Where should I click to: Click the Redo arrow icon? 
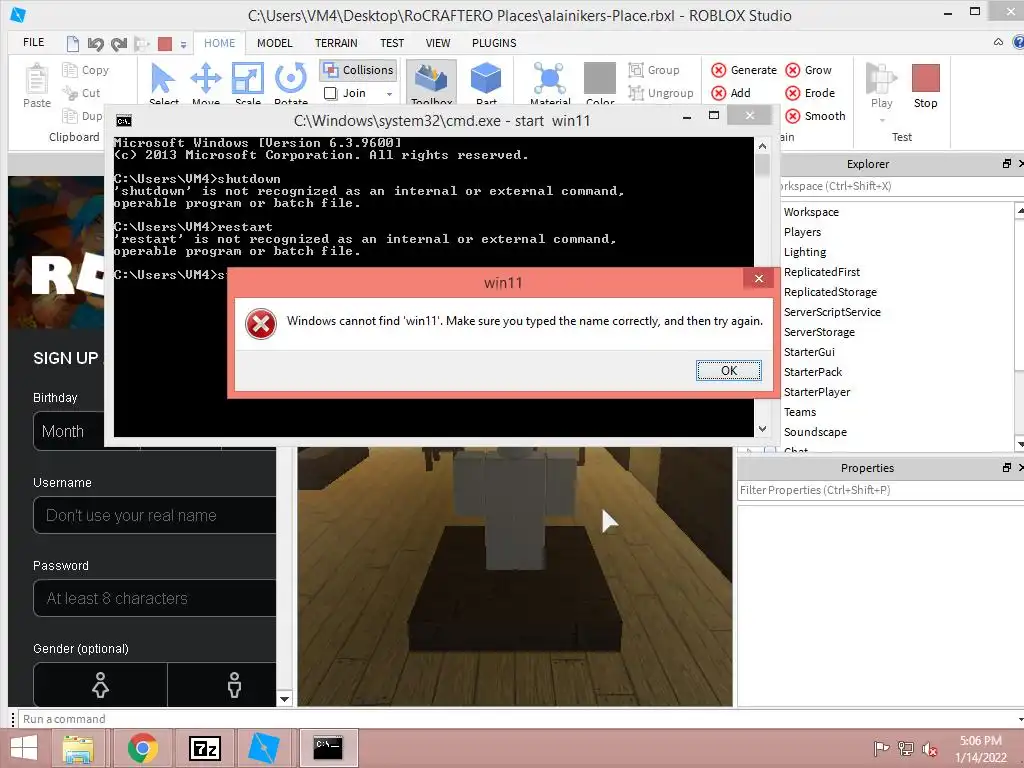tap(119, 44)
